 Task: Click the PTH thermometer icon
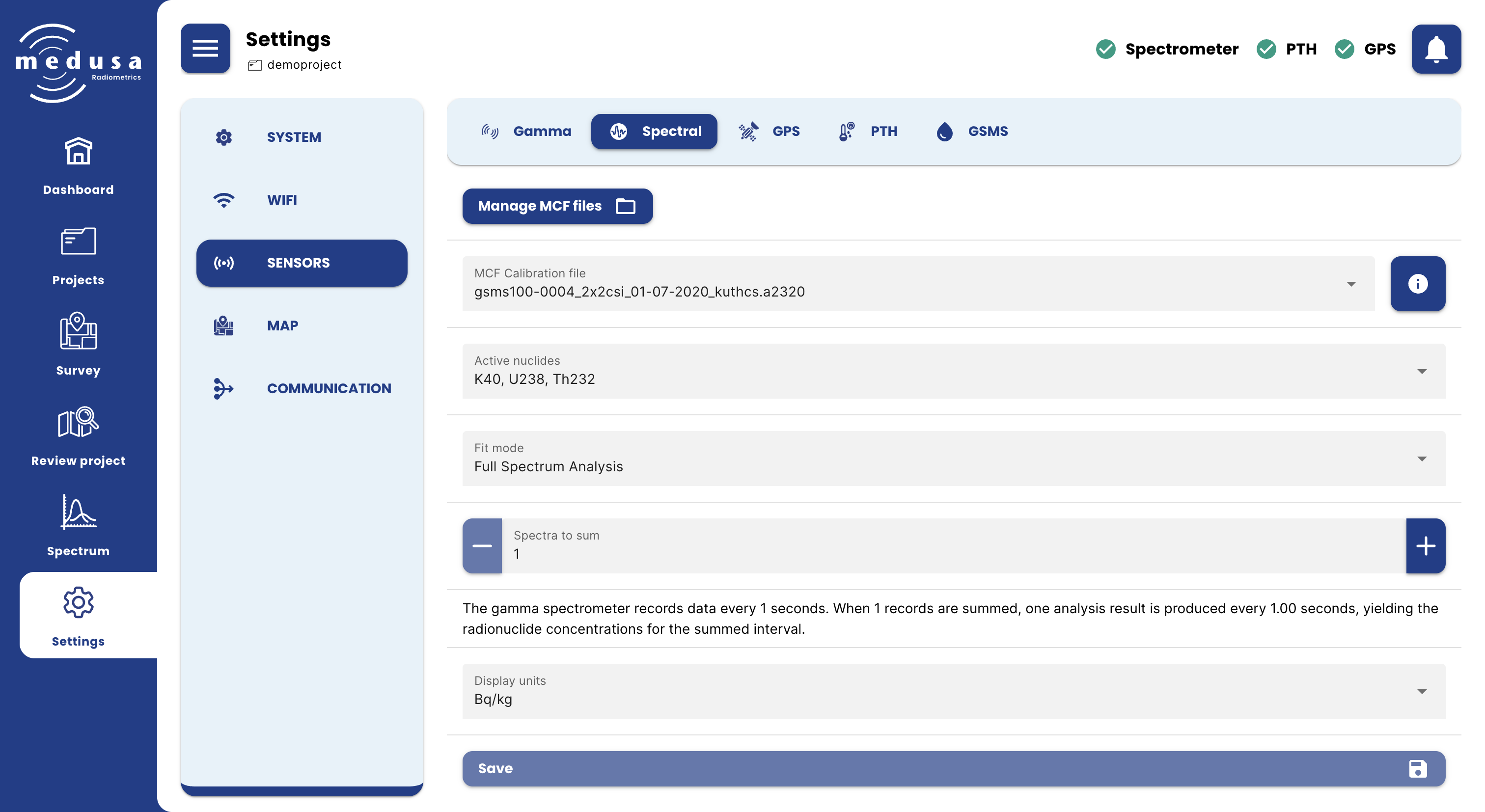point(846,132)
